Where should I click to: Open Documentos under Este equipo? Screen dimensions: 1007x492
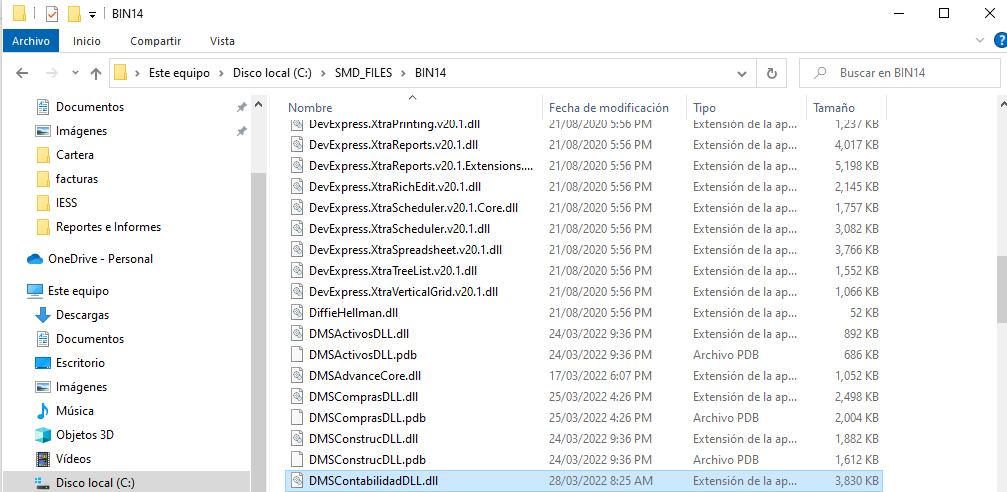(90, 338)
